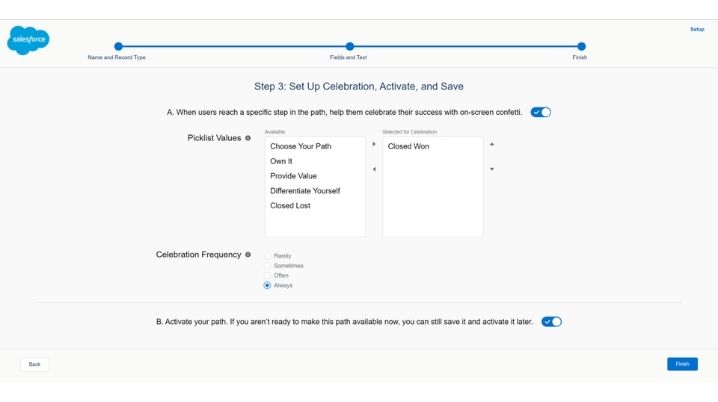Click the Salesforce cloud logo
The width and height of the screenshot is (718, 402).
point(27,40)
